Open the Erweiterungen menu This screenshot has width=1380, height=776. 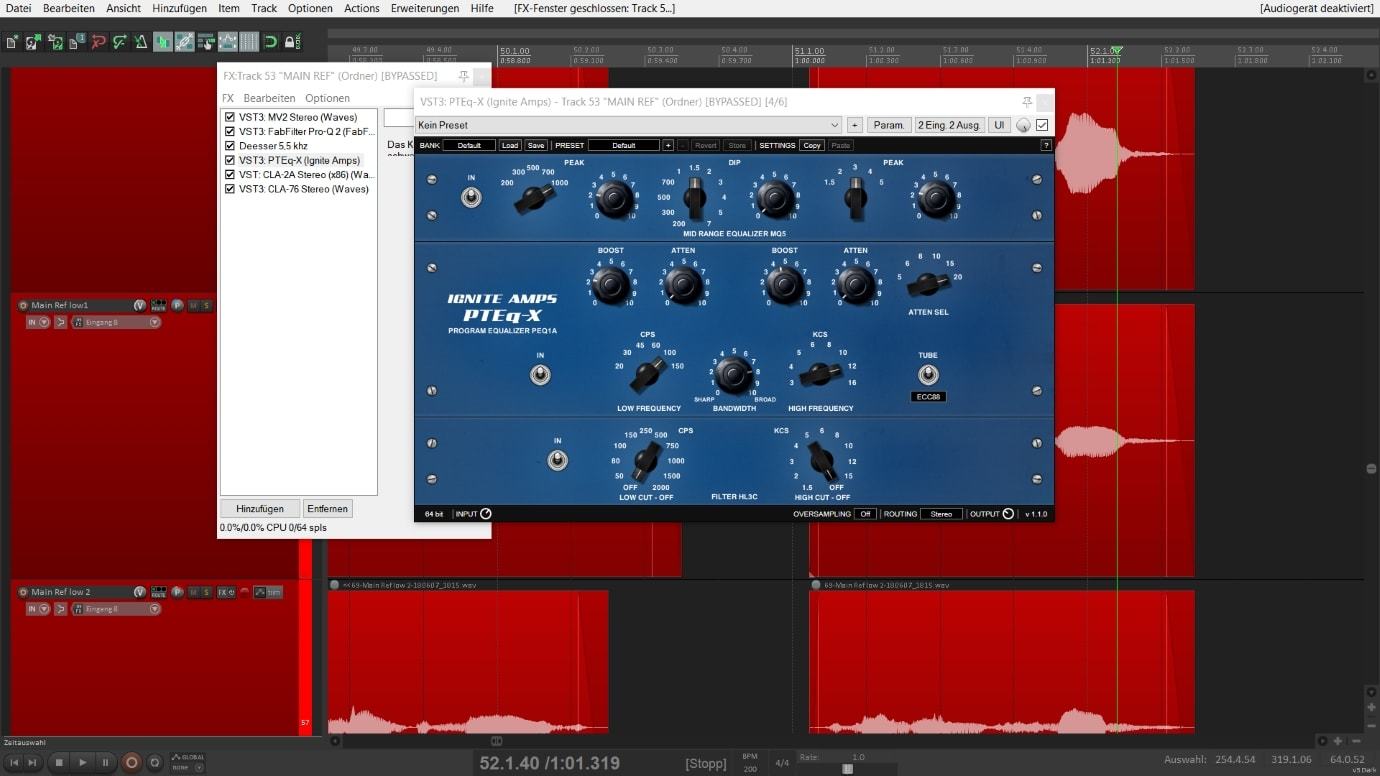(x=426, y=8)
